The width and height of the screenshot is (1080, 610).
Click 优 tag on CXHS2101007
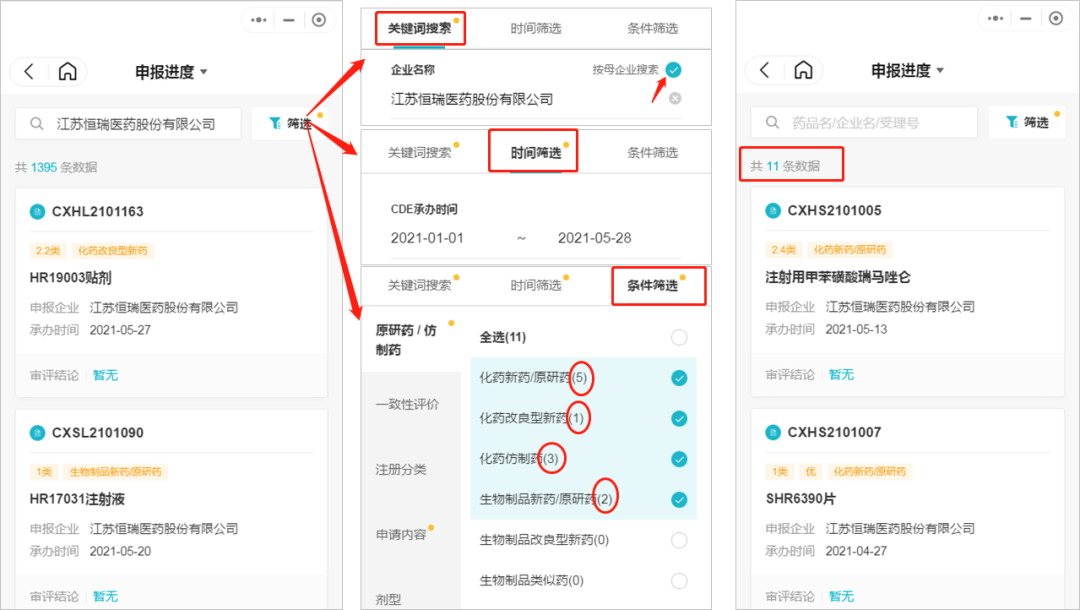tap(811, 472)
